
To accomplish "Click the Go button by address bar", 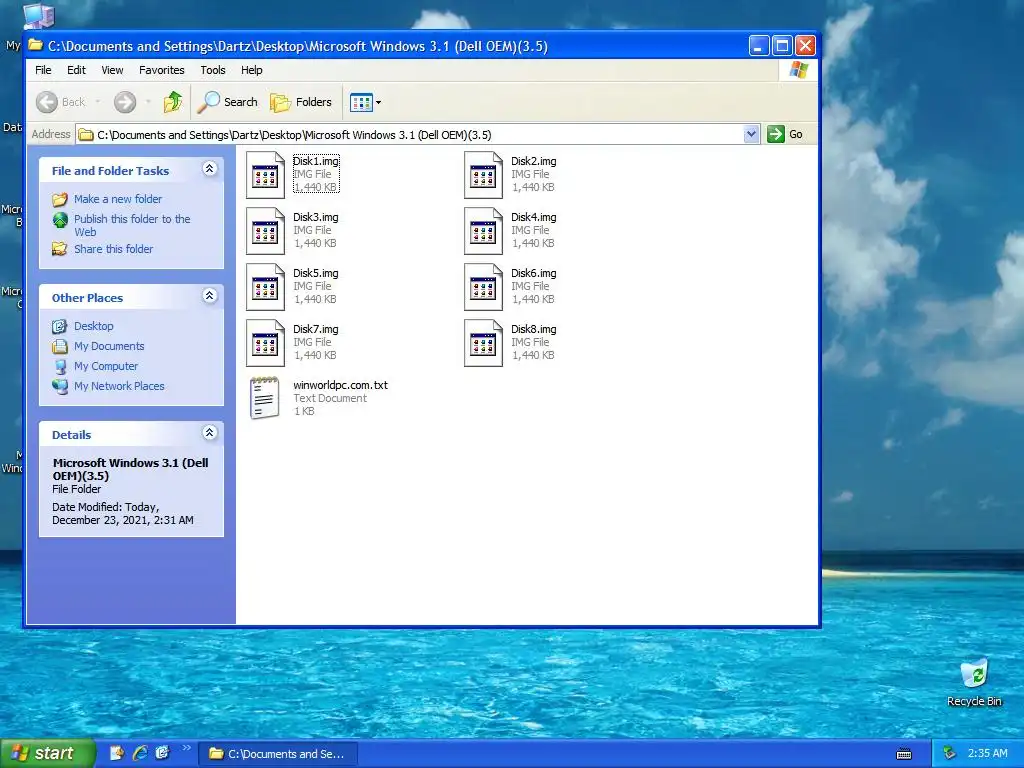I will click(786, 135).
